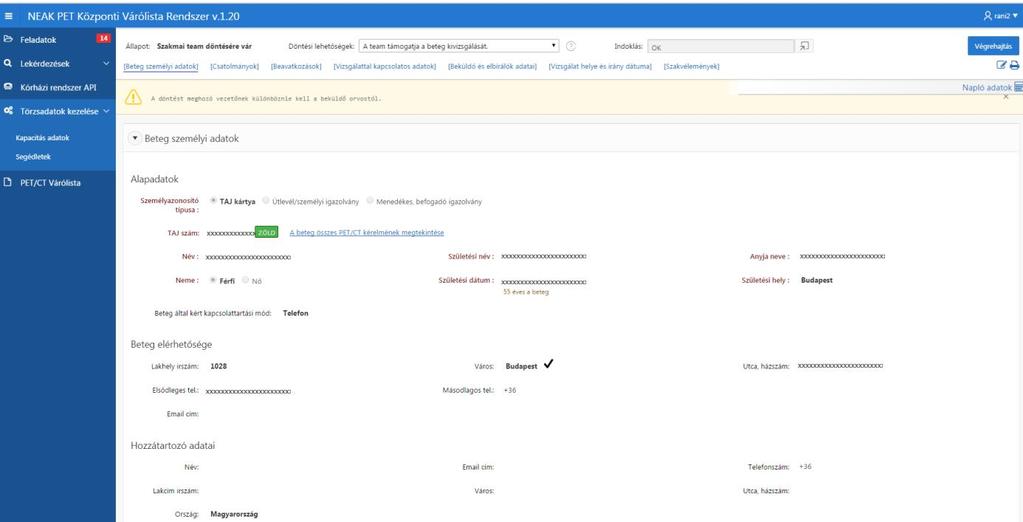1023x522 pixels.
Task: Click the Lekérdezések search icon
Action: [8, 63]
